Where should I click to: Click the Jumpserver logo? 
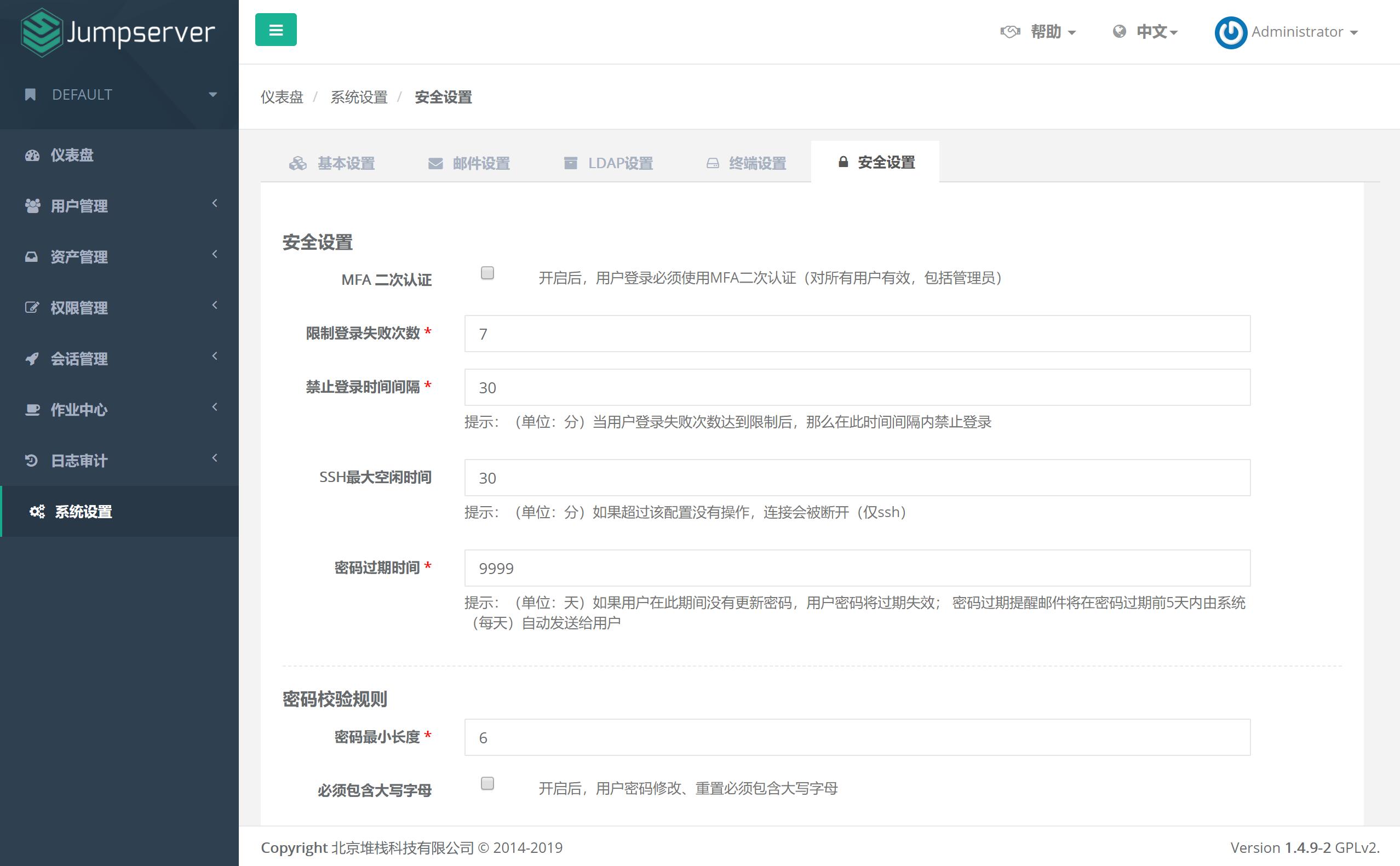(x=118, y=32)
